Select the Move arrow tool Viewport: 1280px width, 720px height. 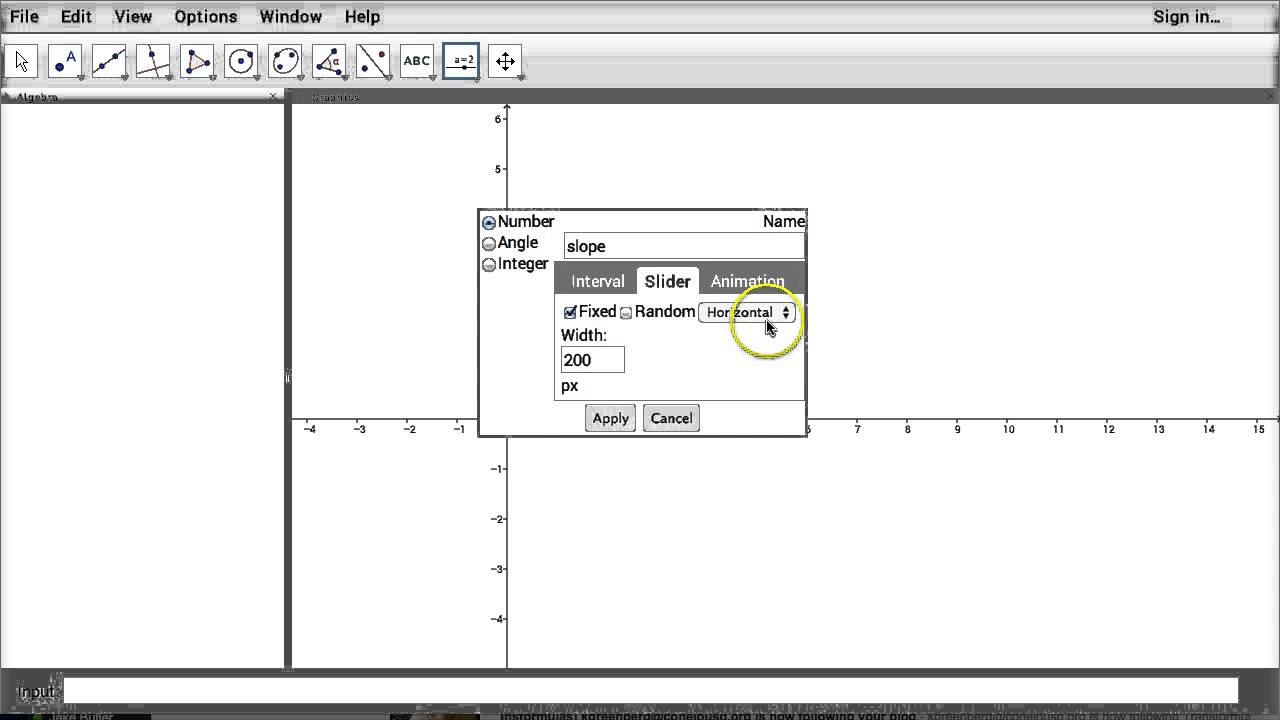click(x=21, y=61)
